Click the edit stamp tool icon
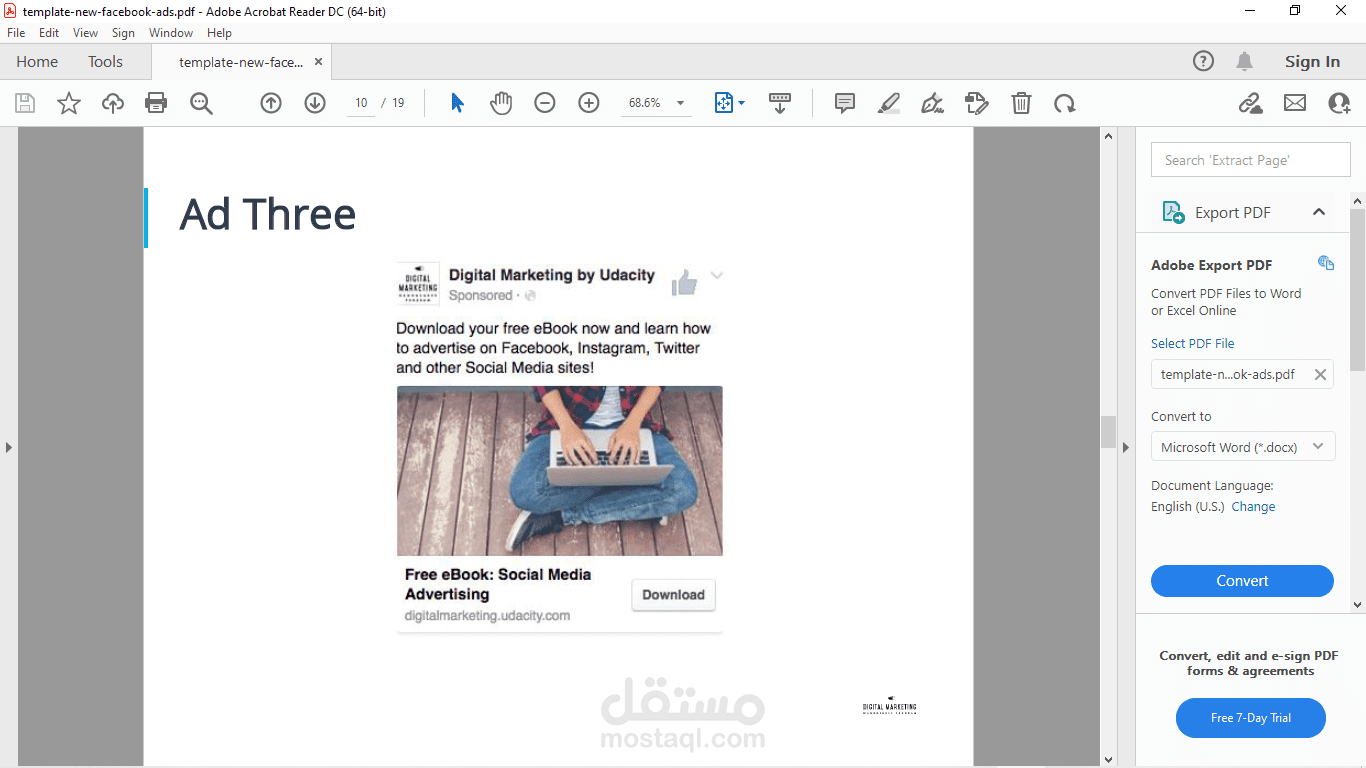Viewport: 1366px width, 768px height. (977, 103)
